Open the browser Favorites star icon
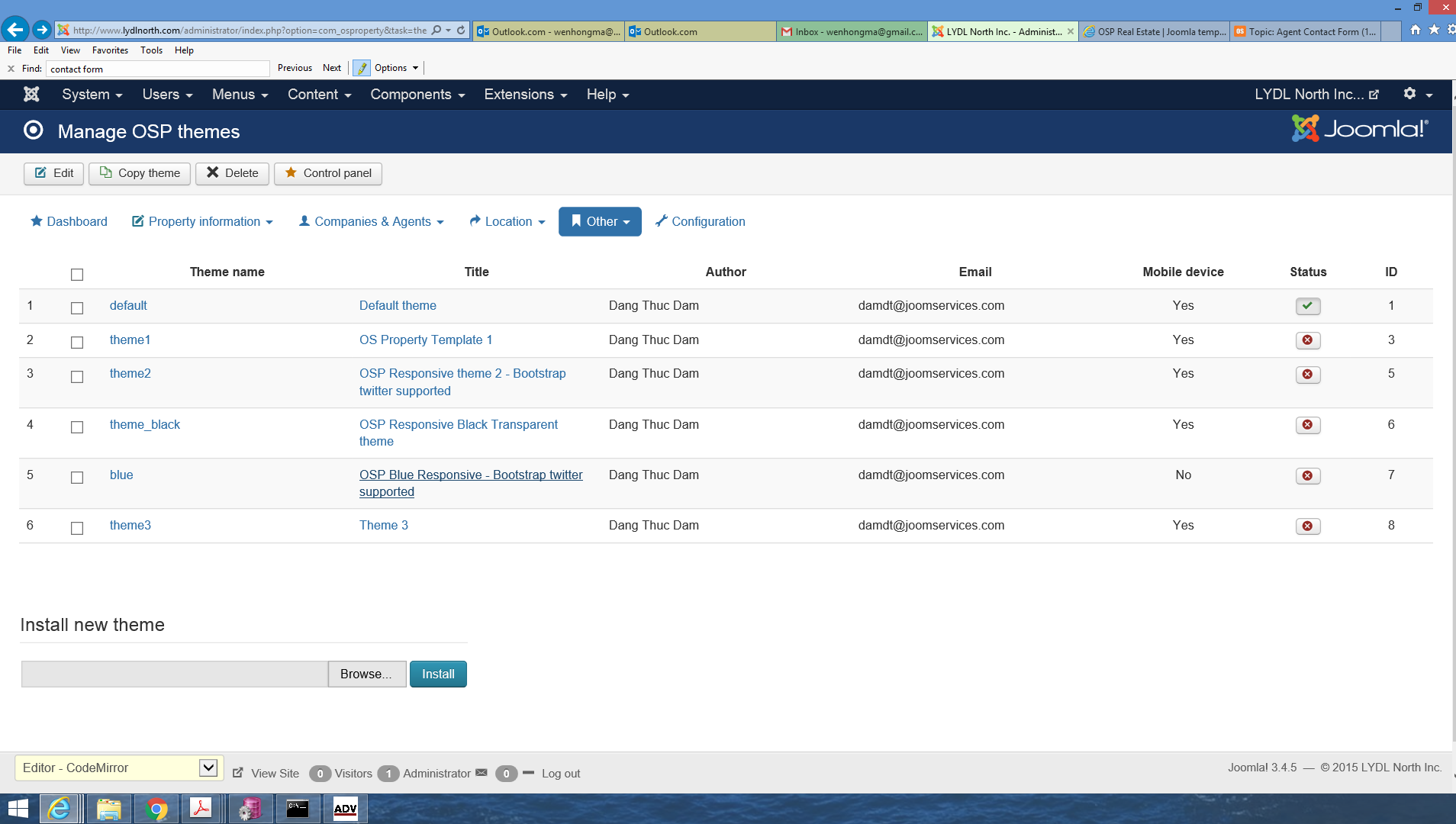 click(1434, 30)
